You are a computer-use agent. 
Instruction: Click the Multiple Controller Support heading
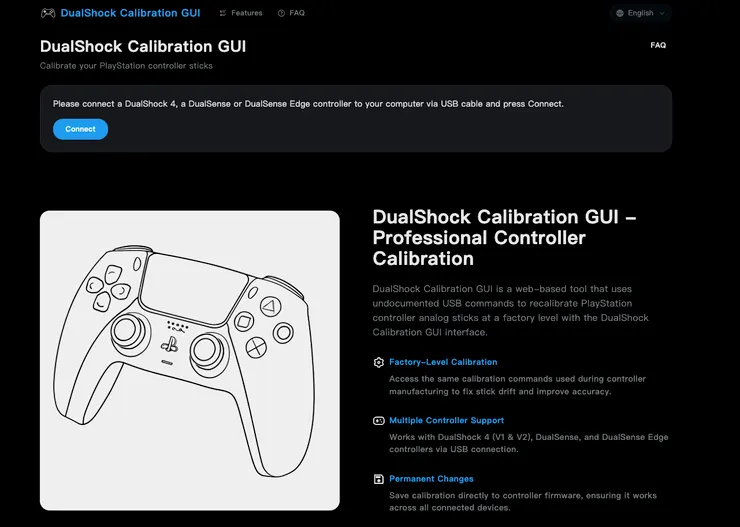pyautogui.click(x=446, y=421)
